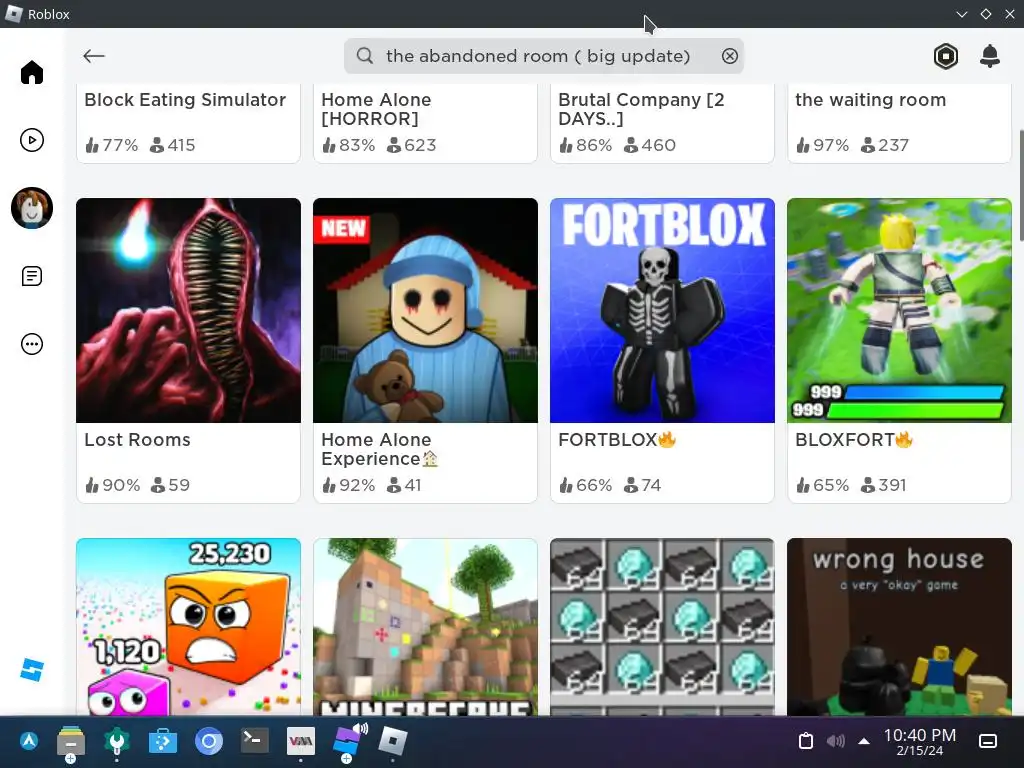Go back with the left arrow
The image size is (1024, 768).
pos(94,56)
